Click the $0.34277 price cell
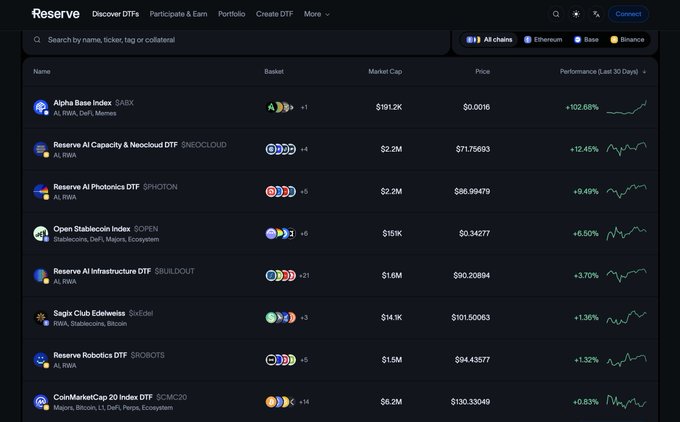 point(474,233)
